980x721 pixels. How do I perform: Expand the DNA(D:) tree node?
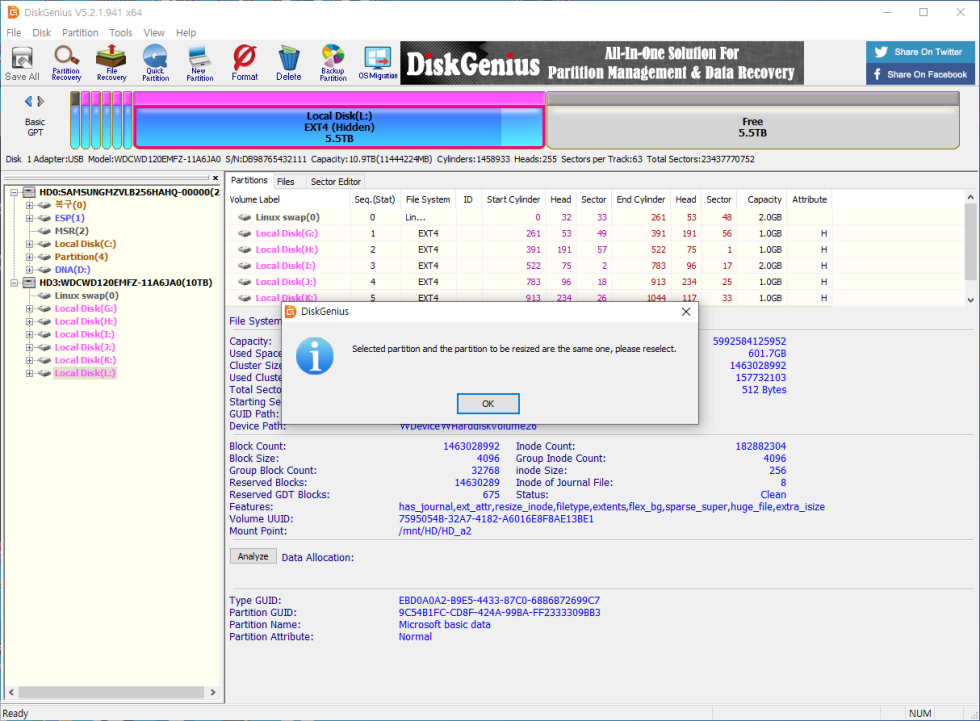30,270
